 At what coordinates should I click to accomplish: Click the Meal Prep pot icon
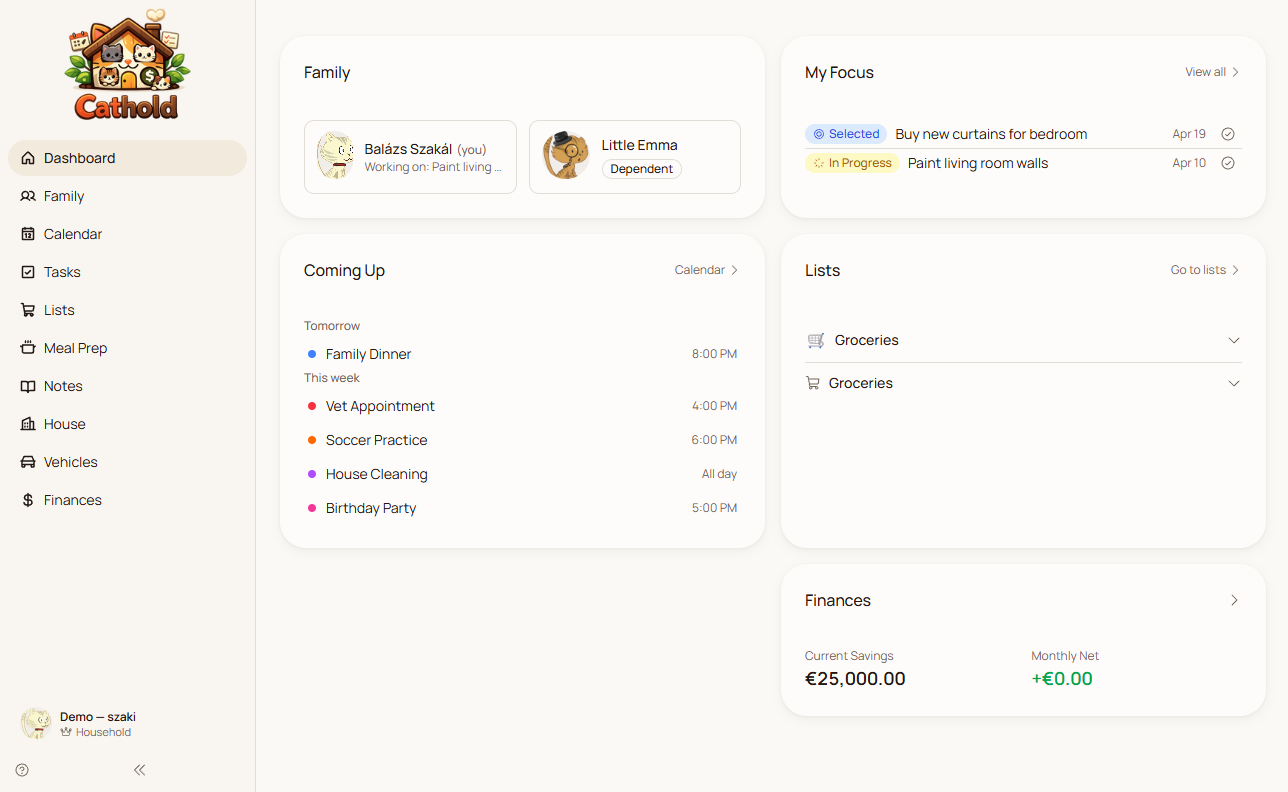28,348
